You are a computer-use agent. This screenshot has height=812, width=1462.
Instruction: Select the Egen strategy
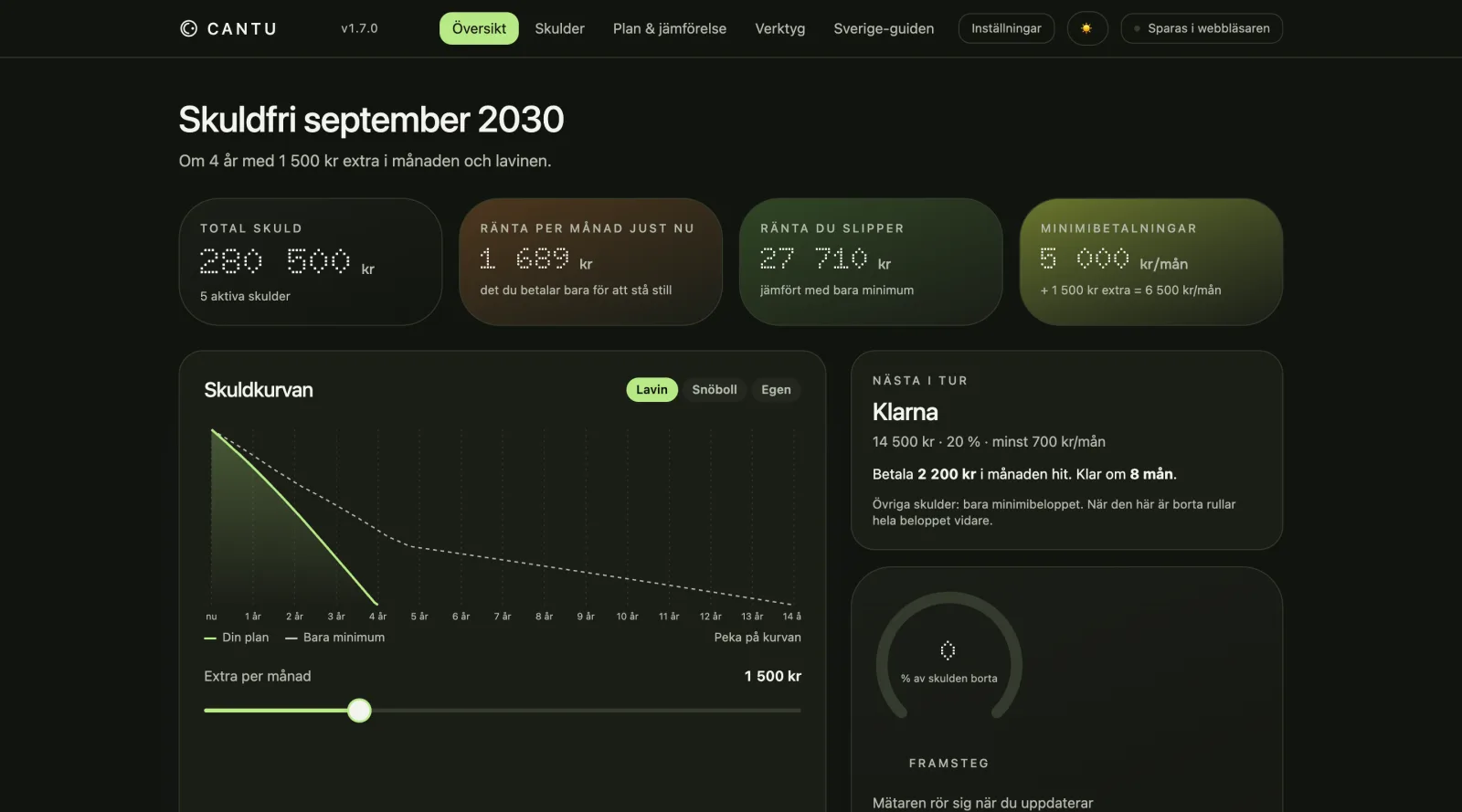coord(776,390)
